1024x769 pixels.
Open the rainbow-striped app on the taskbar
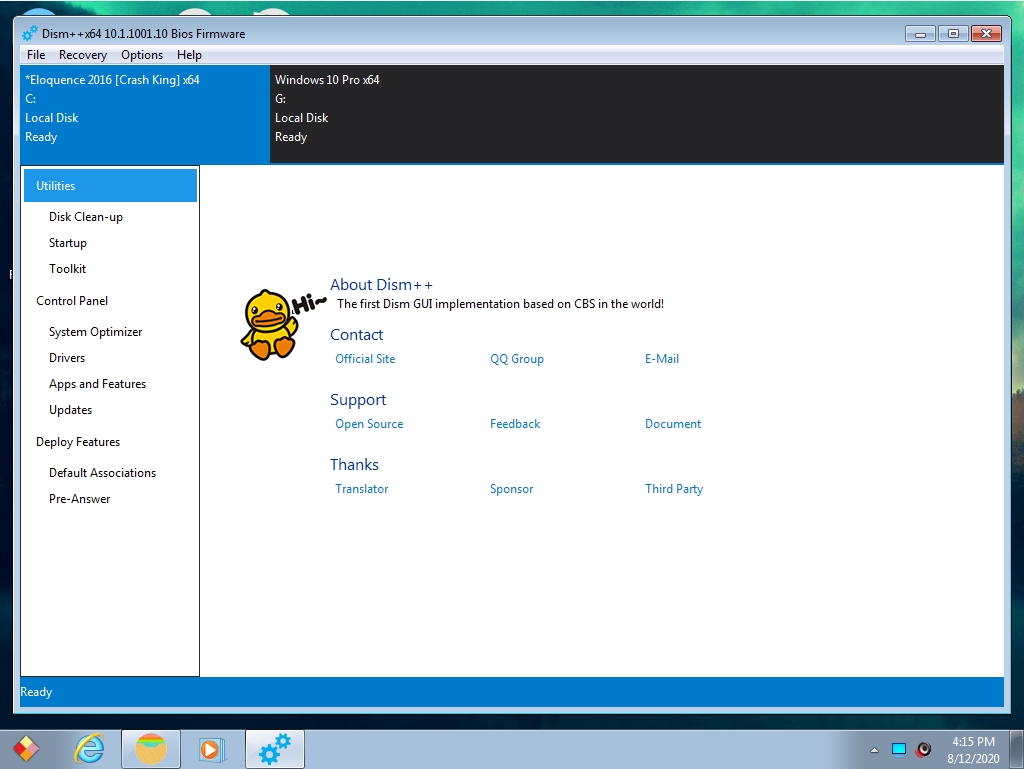coord(150,749)
